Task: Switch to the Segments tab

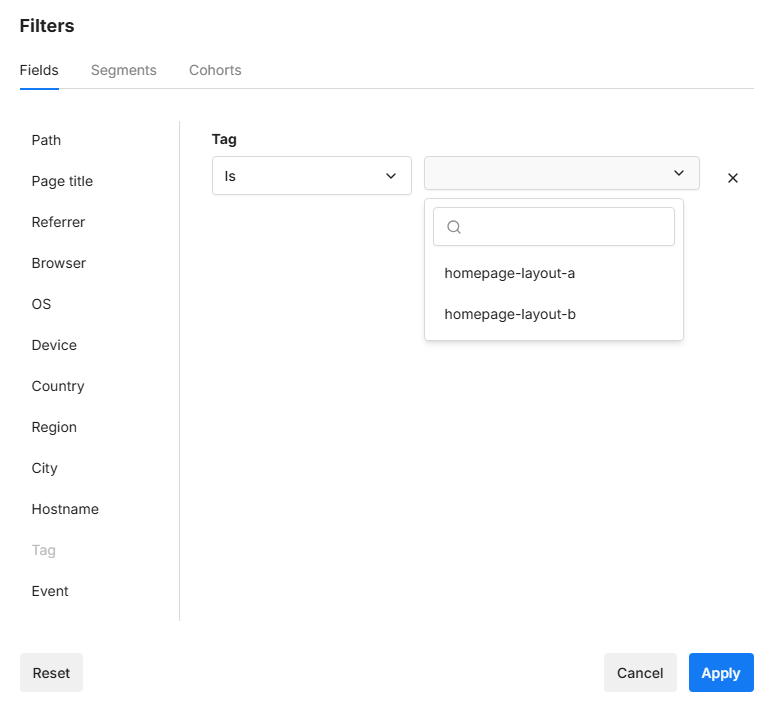Action: tap(123, 70)
